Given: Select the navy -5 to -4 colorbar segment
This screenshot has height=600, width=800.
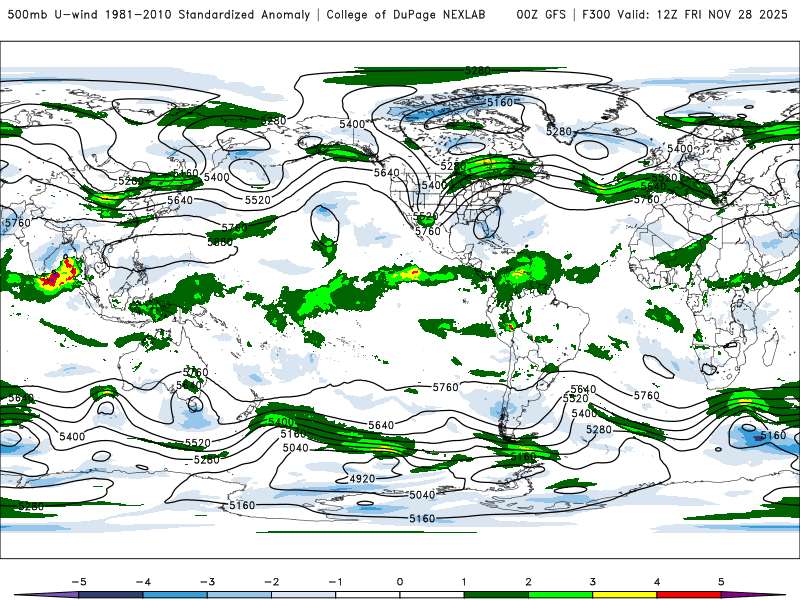Looking at the screenshot, I should pos(111,595).
